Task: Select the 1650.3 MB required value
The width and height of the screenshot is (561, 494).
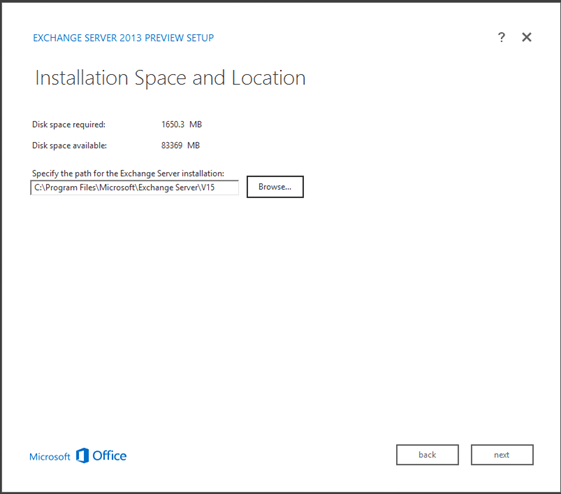Action: coord(182,124)
